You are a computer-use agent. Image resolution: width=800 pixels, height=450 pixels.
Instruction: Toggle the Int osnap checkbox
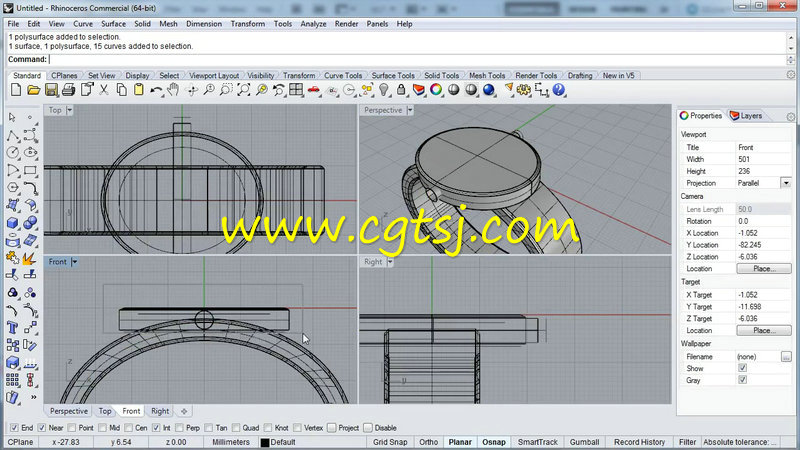tap(156, 428)
